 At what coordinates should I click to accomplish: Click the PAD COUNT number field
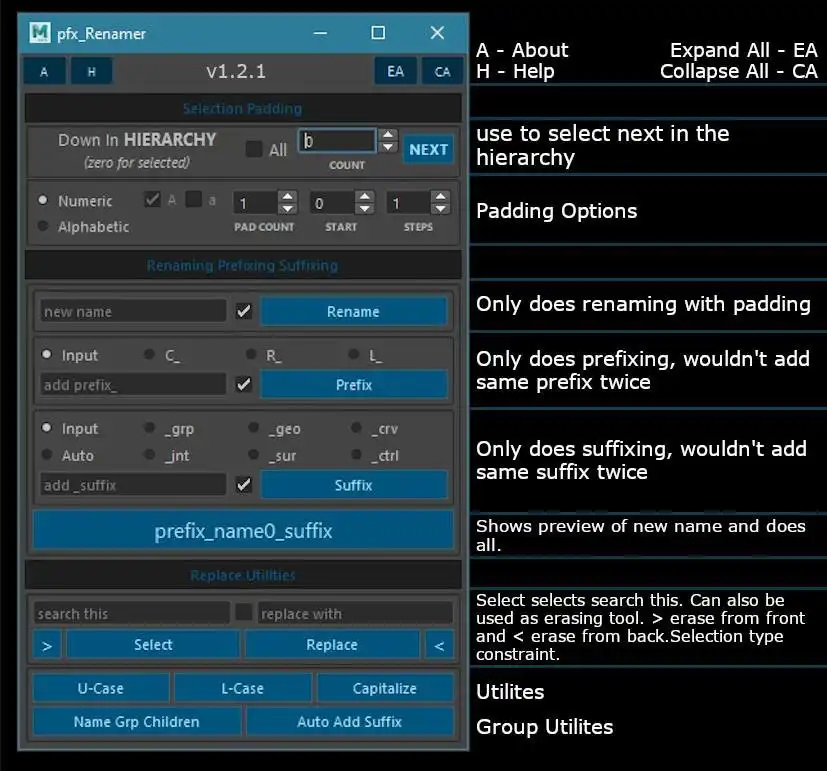256,203
